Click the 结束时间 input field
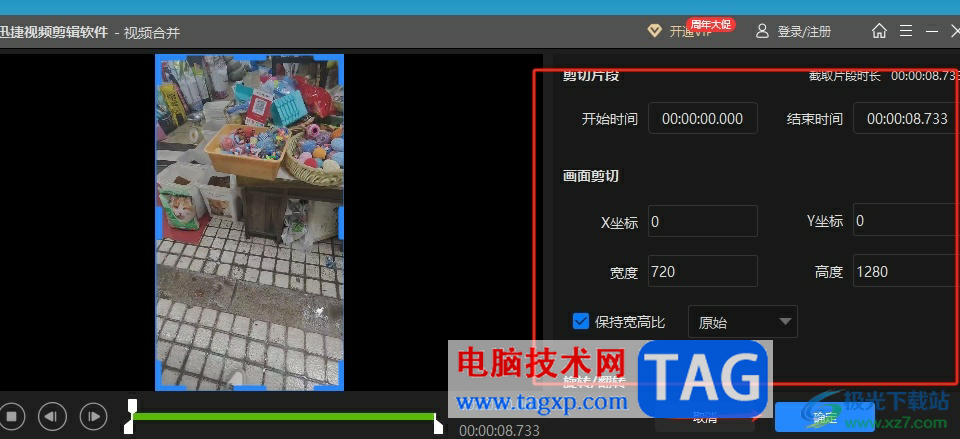The width and height of the screenshot is (960, 439). click(x=906, y=118)
